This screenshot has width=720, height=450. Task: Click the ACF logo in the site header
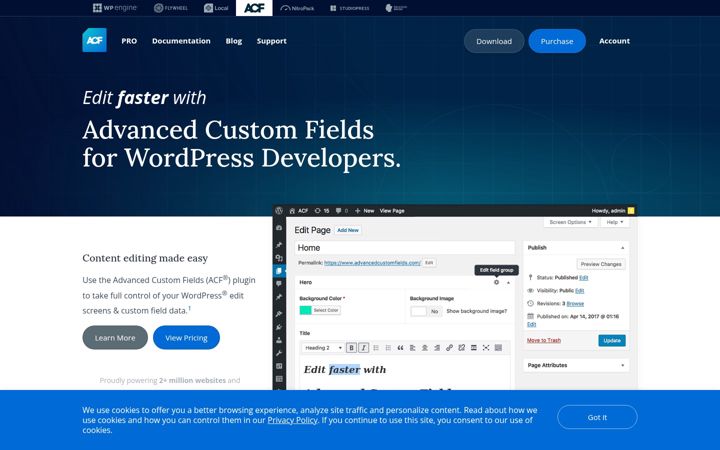click(x=95, y=40)
